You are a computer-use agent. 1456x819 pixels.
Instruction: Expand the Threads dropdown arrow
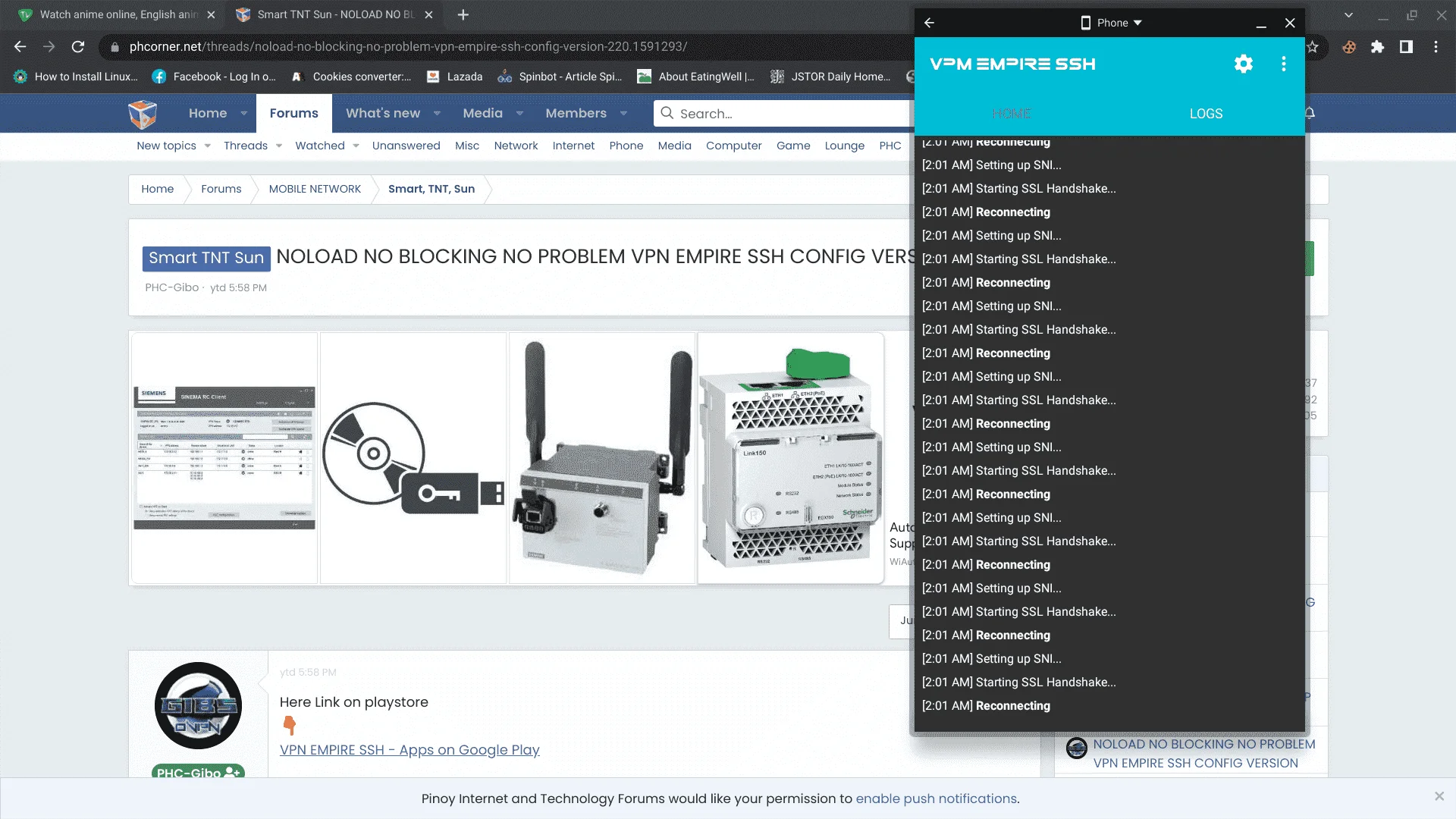(x=279, y=146)
